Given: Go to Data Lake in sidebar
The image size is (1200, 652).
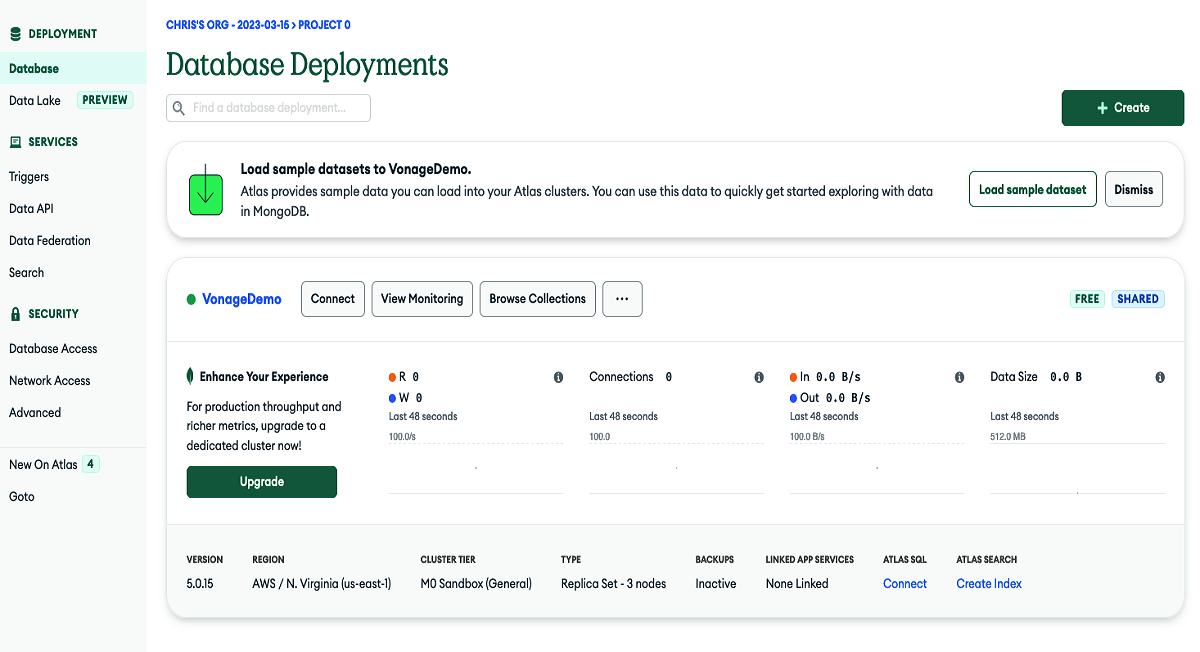Looking at the screenshot, I should [35, 101].
